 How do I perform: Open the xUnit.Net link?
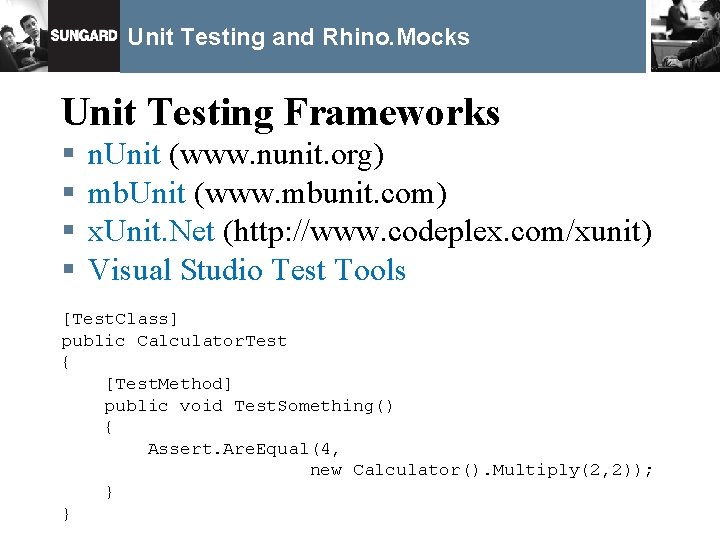151,231
